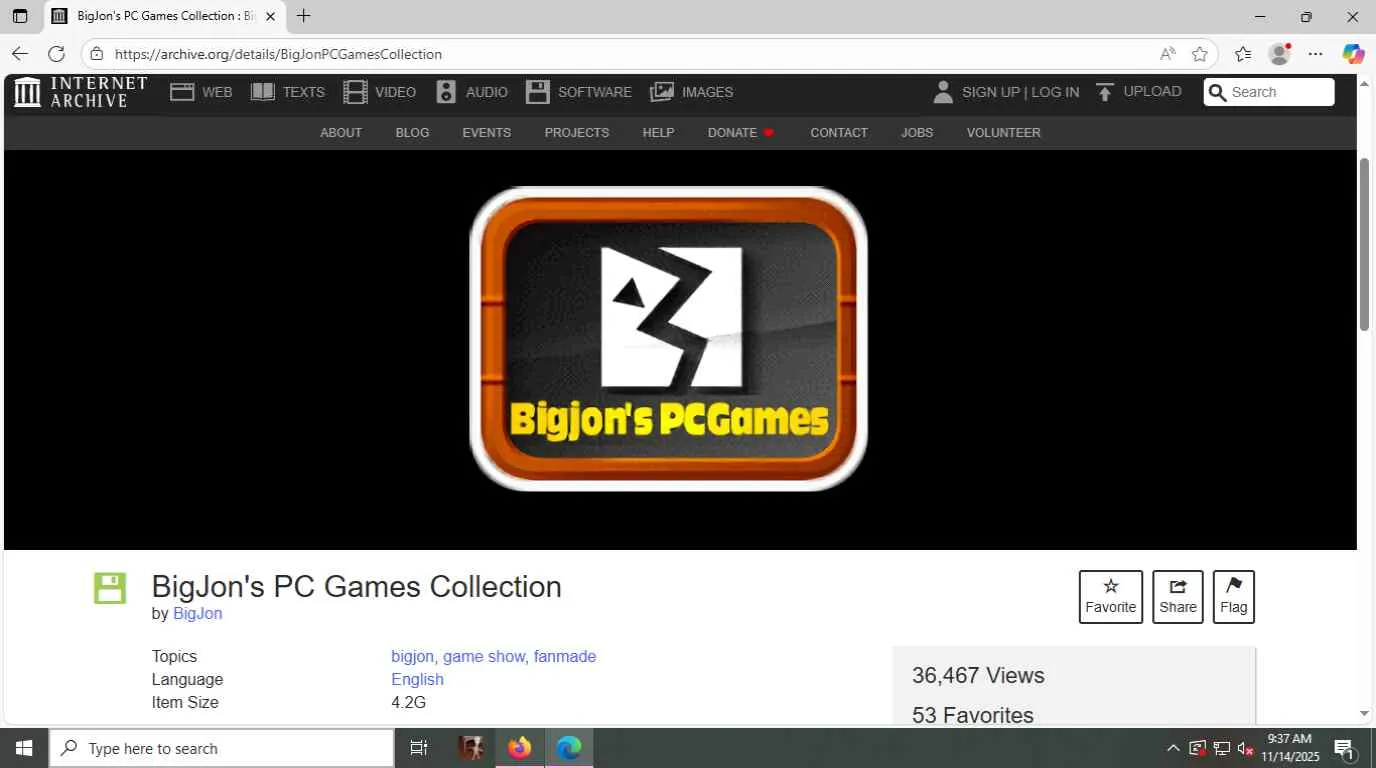Click the green floppy disk software icon
The height and width of the screenshot is (768, 1376).
point(110,588)
